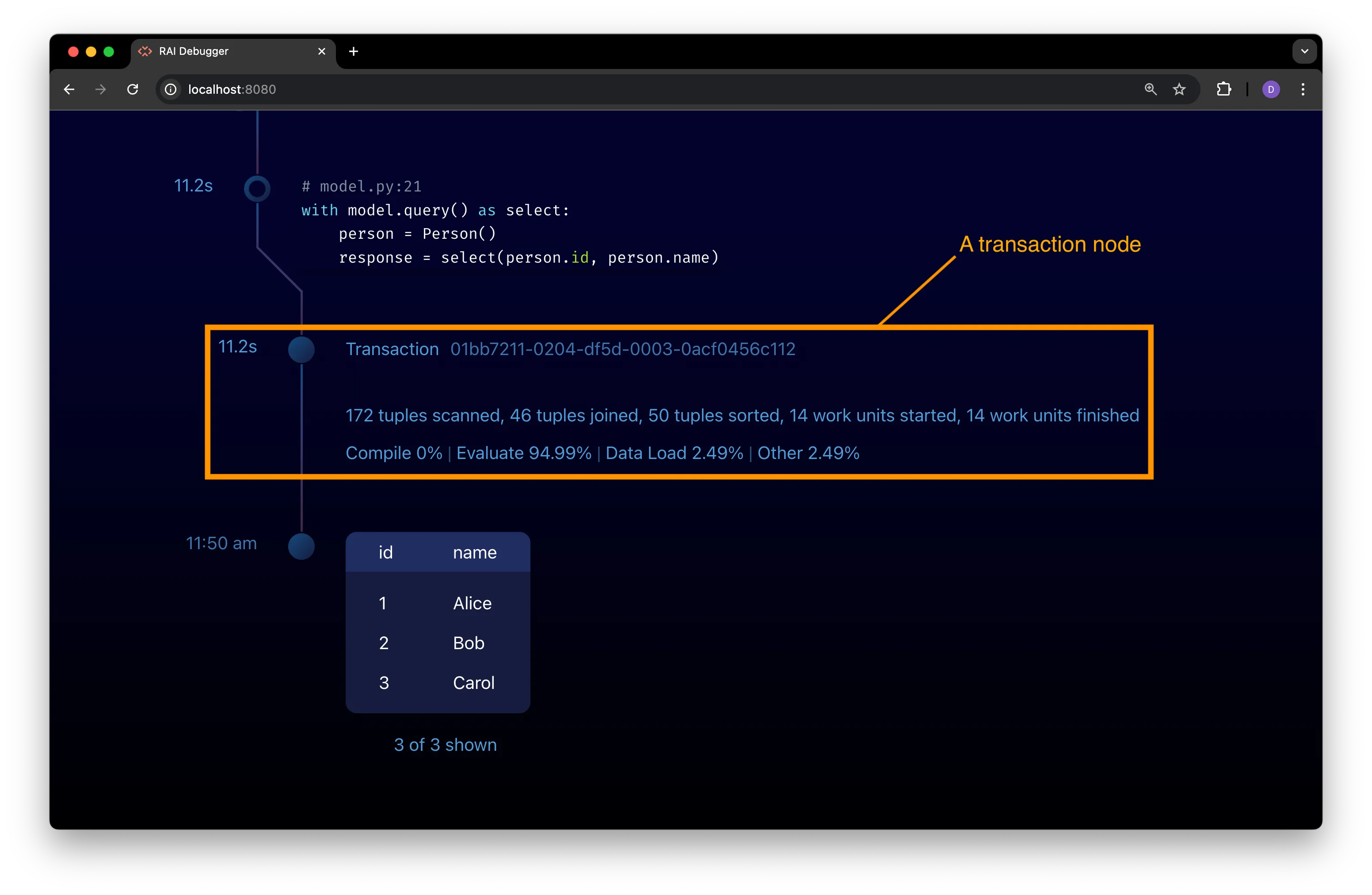Click 'Data Load 2.49%' stat

click(674, 453)
